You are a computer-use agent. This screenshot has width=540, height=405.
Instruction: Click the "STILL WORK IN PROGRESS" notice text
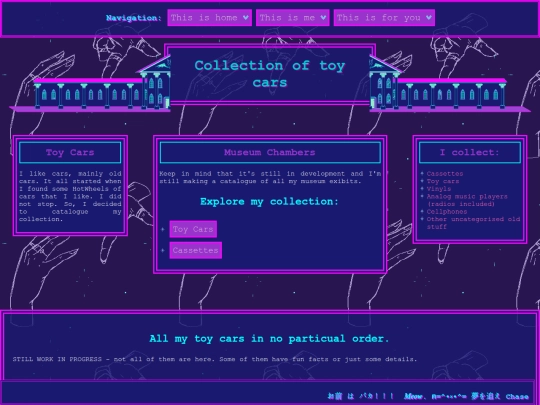pos(215,359)
